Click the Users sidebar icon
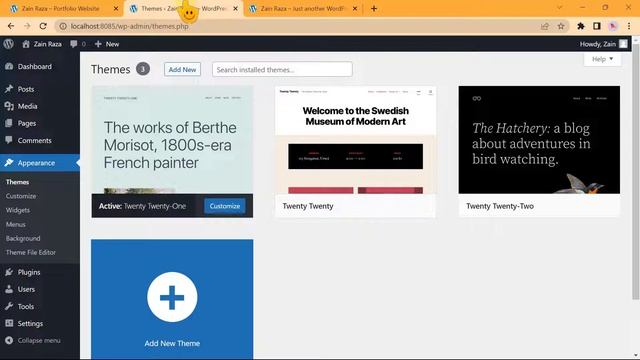Viewport: 640px width, 360px height. 9,289
